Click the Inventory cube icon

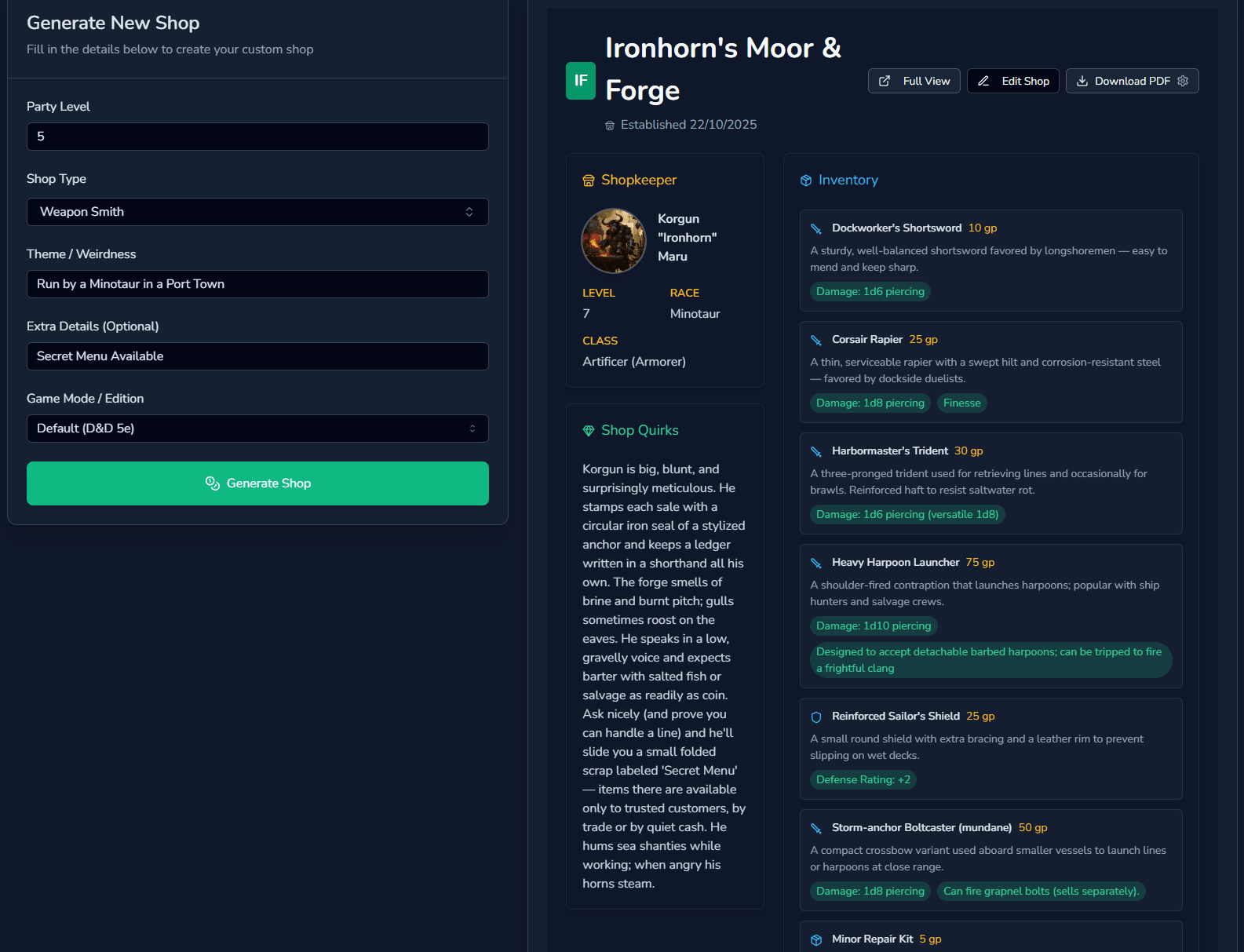(806, 181)
